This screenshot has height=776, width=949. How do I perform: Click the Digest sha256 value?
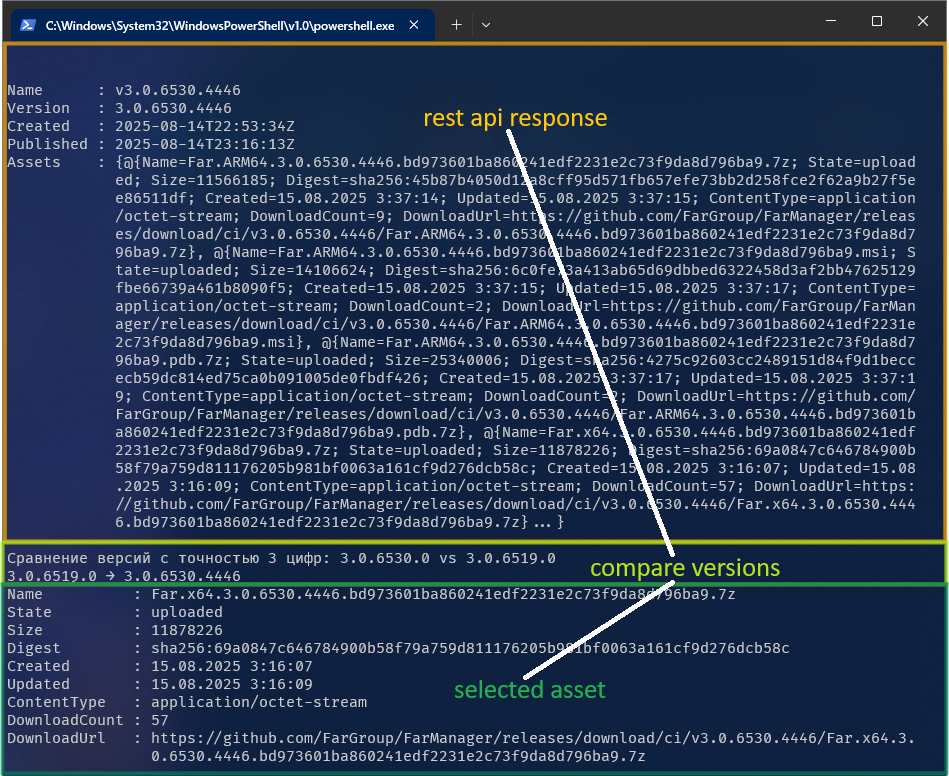[470, 648]
